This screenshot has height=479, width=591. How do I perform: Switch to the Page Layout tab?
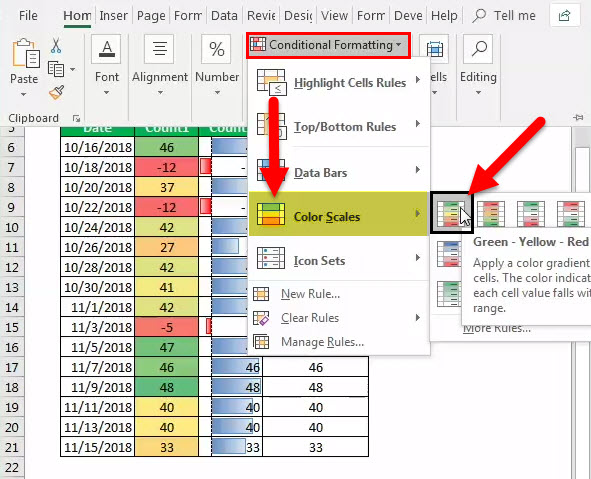click(x=151, y=16)
